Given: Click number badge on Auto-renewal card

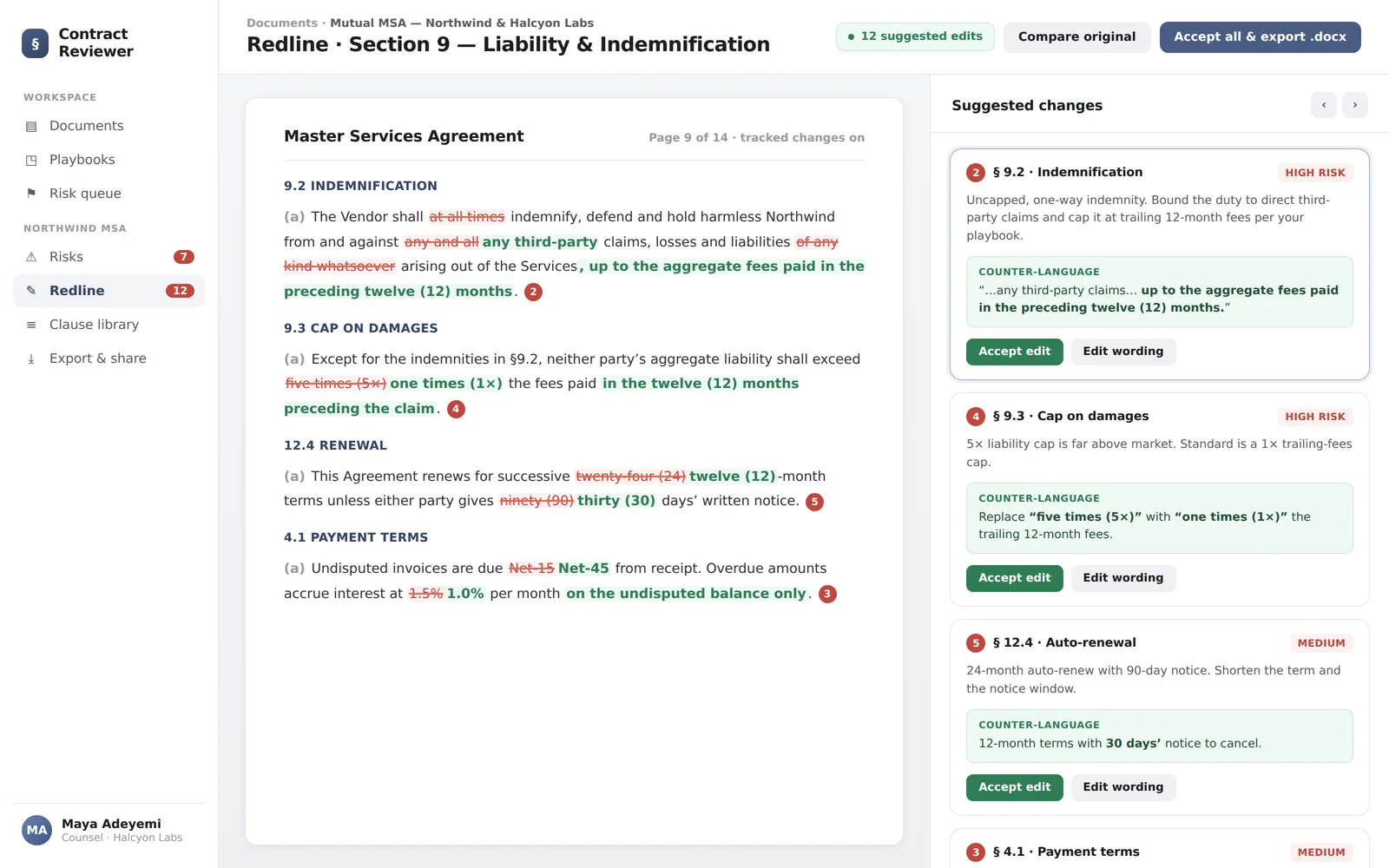Looking at the screenshot, I should 976,643.
